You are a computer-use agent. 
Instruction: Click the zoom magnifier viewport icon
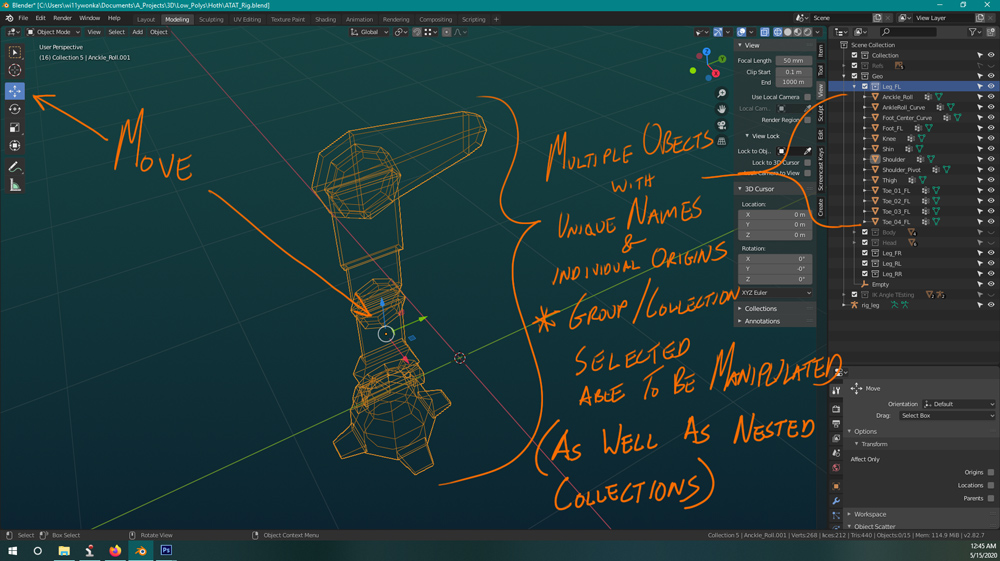[721, 94]
